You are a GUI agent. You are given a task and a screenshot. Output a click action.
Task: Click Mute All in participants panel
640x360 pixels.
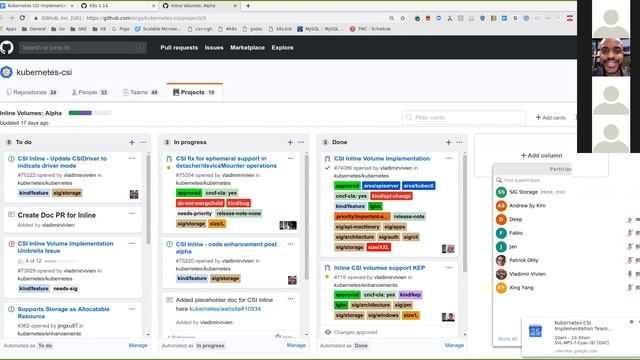508,339
